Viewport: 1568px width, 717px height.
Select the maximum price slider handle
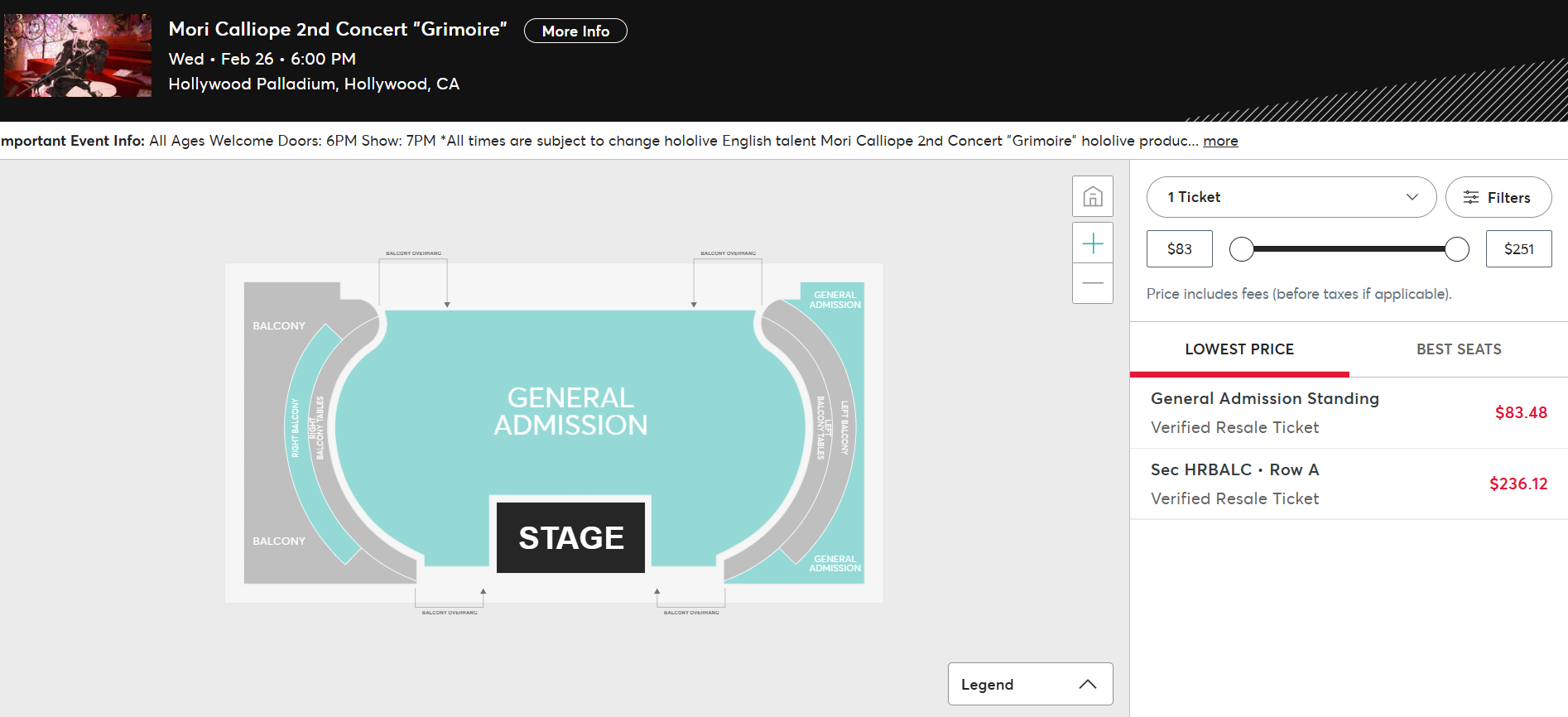point(1457,249)
